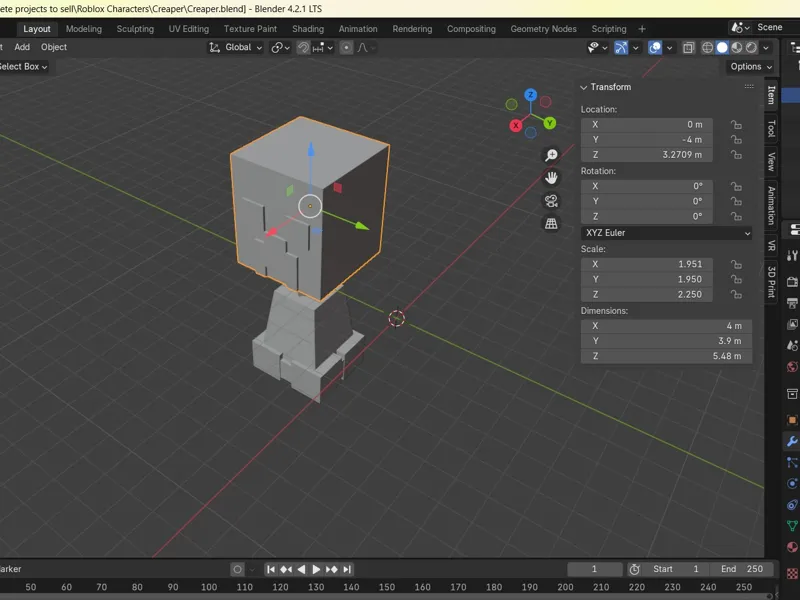Open snapping options dropdown
Viewport: 800px width, 600px height.
point(323,47)
